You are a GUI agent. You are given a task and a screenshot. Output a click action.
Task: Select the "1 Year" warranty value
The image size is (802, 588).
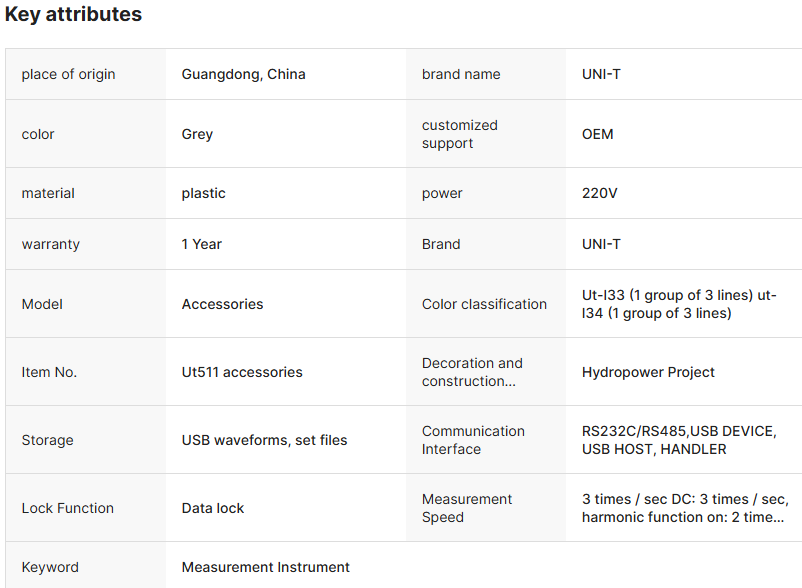click(x=201, y=244)
